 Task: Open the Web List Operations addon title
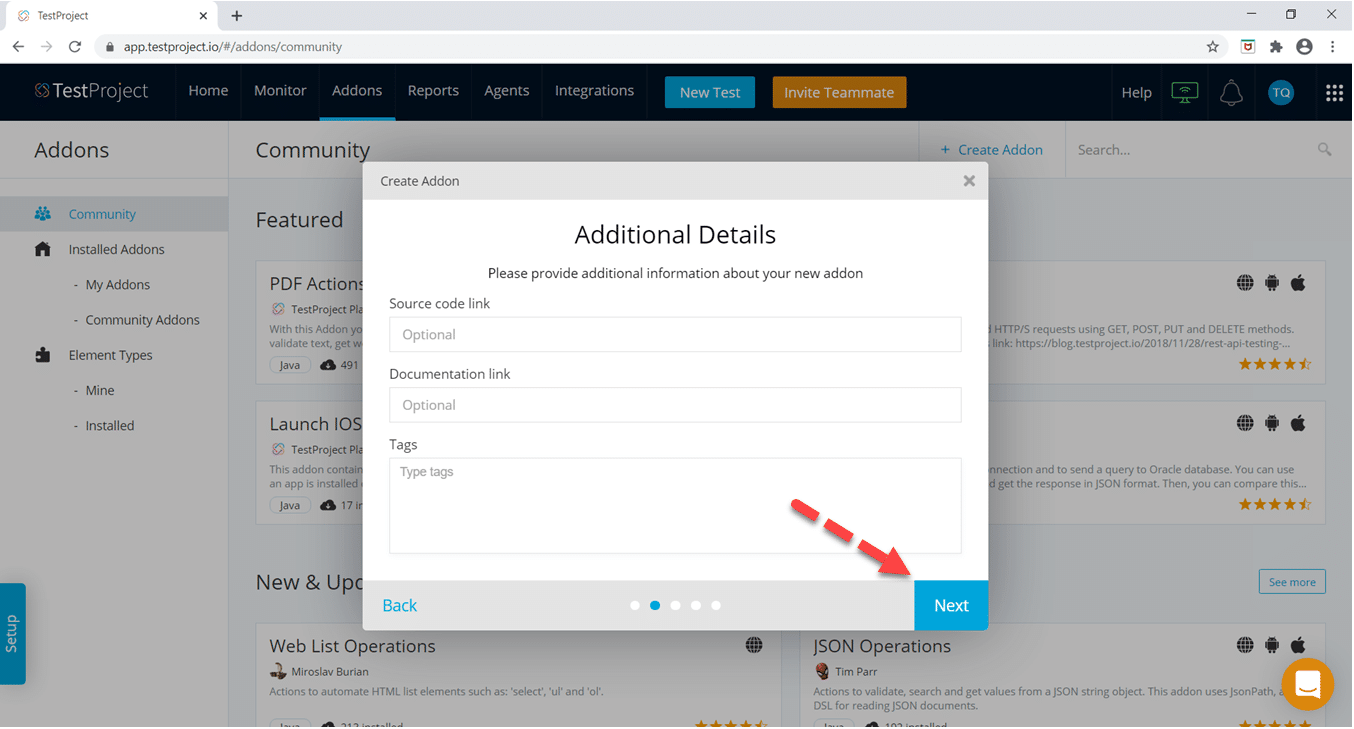(x=352, y=646)
